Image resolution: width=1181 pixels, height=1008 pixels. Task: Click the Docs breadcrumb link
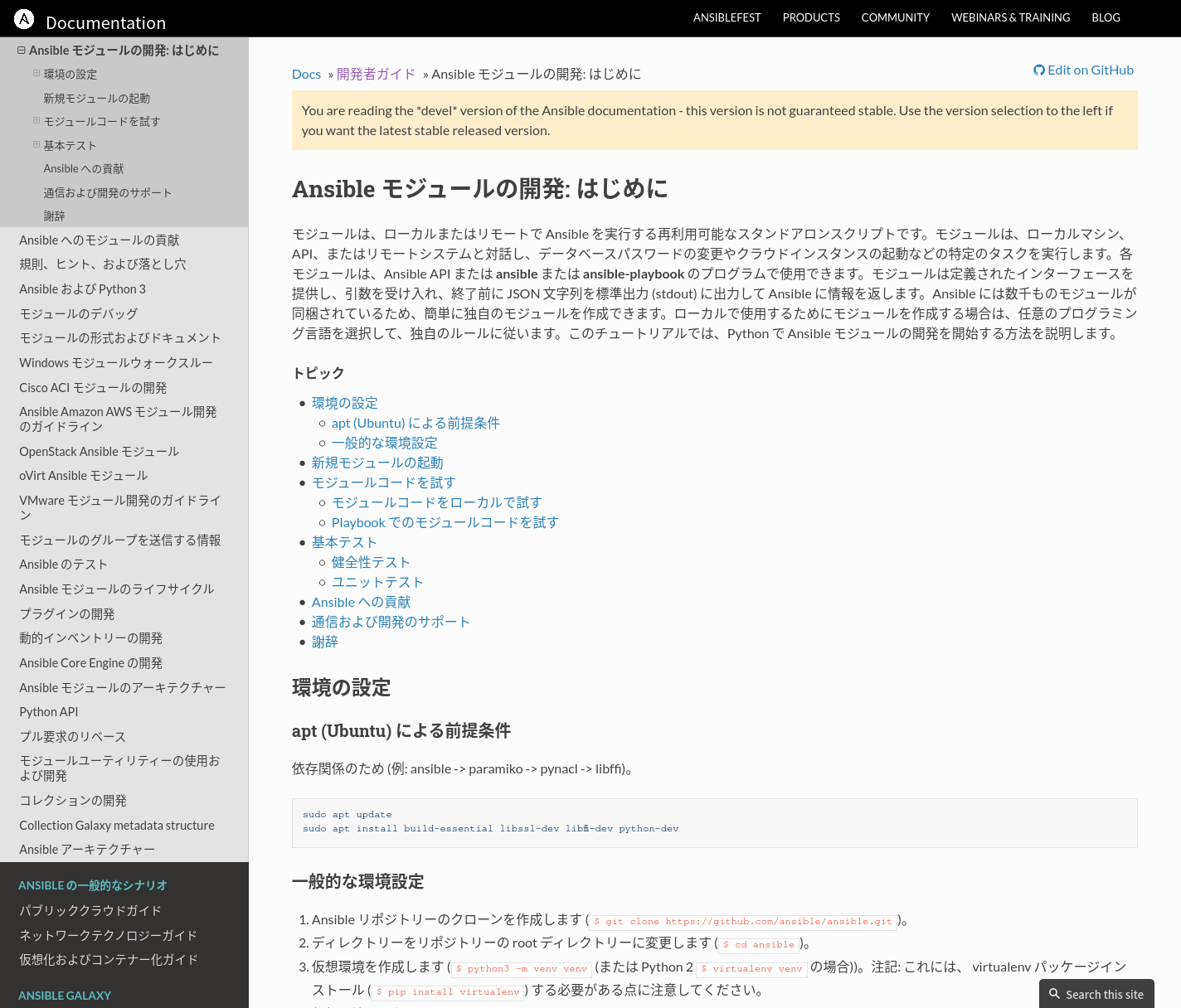(x=306, y=75)
